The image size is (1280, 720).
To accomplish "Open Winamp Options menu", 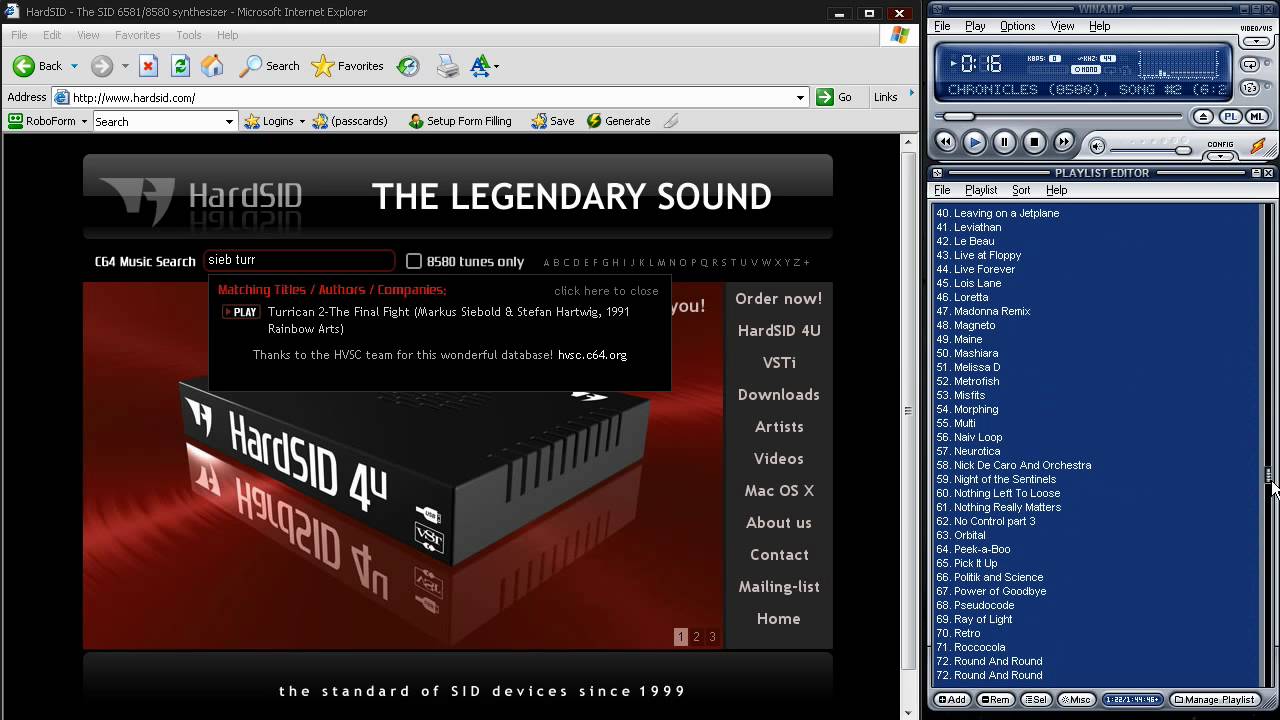I will pyautogui.click(x=1017, y=26).
